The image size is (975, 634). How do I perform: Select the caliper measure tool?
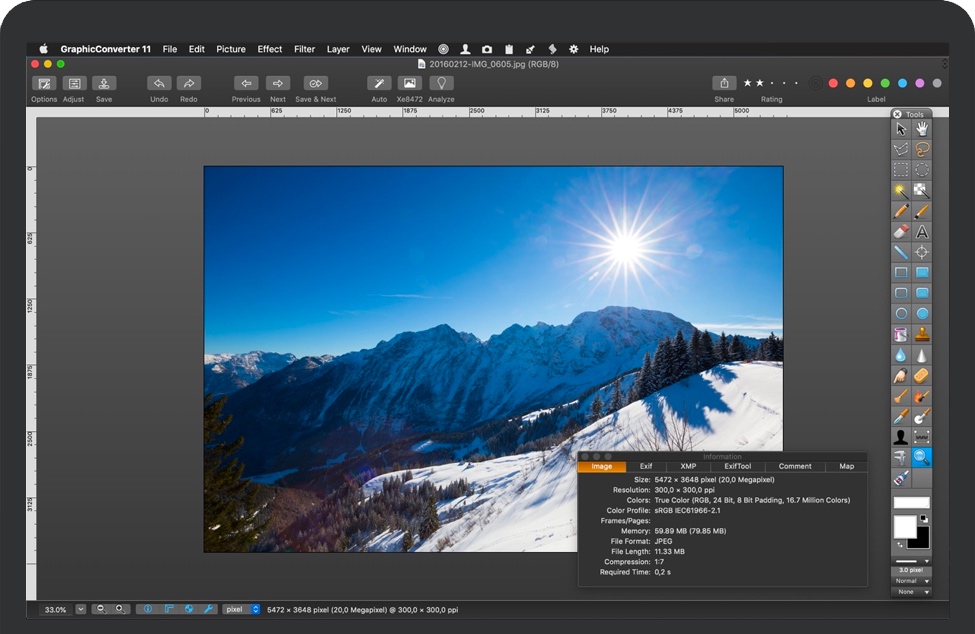(x=901, y=457)
